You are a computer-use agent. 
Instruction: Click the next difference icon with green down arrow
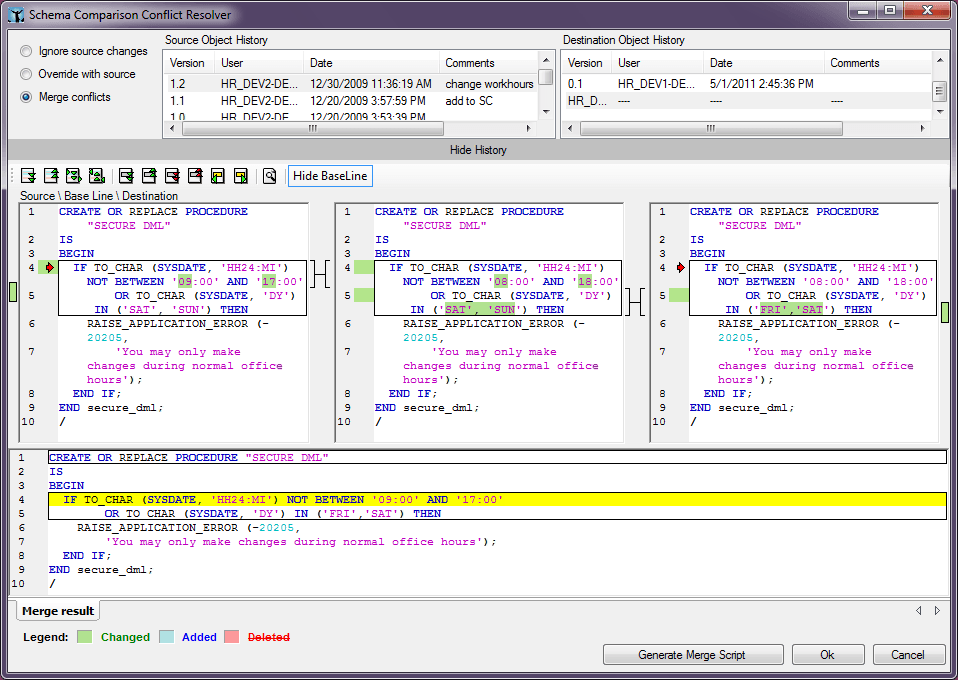click(28, 176)
